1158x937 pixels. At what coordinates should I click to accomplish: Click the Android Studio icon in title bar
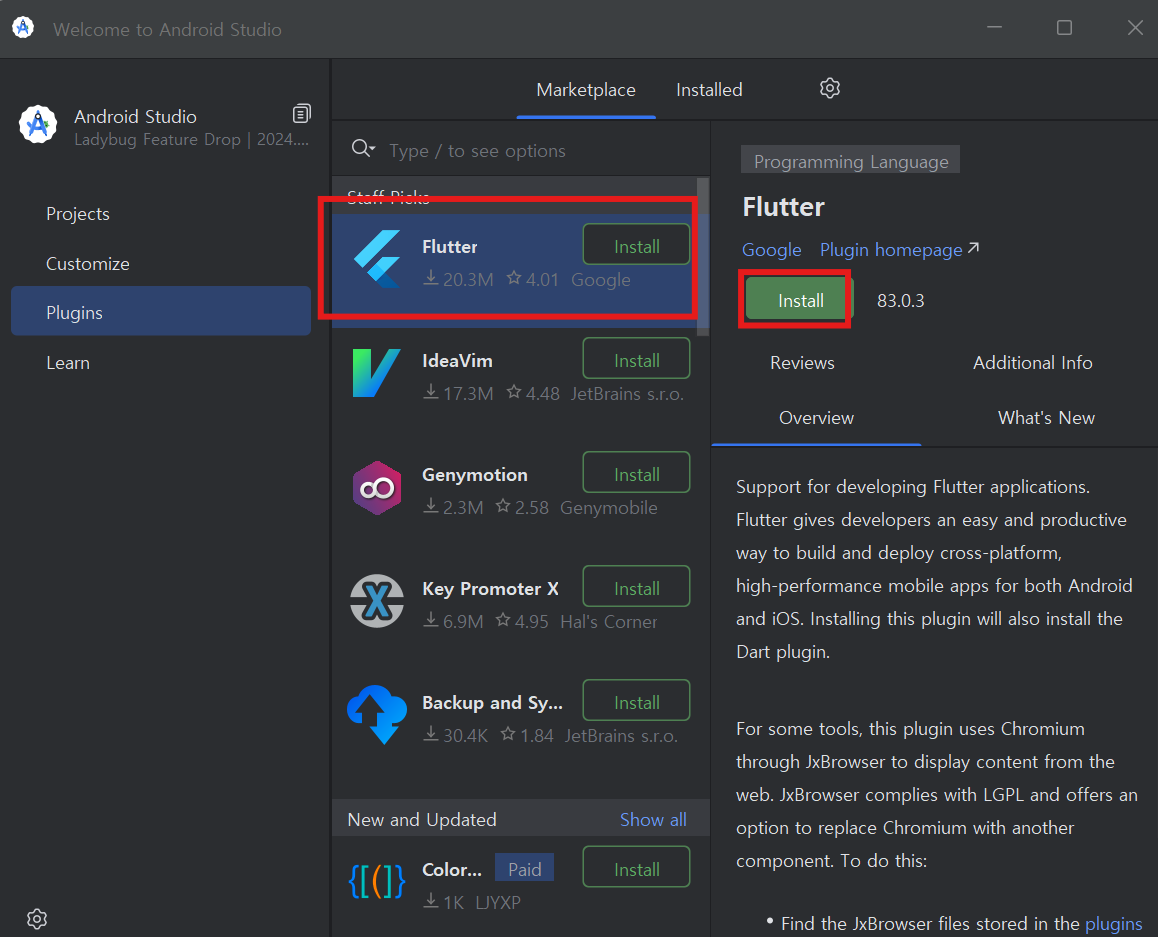pyautogui.click(x=23, y=27)
